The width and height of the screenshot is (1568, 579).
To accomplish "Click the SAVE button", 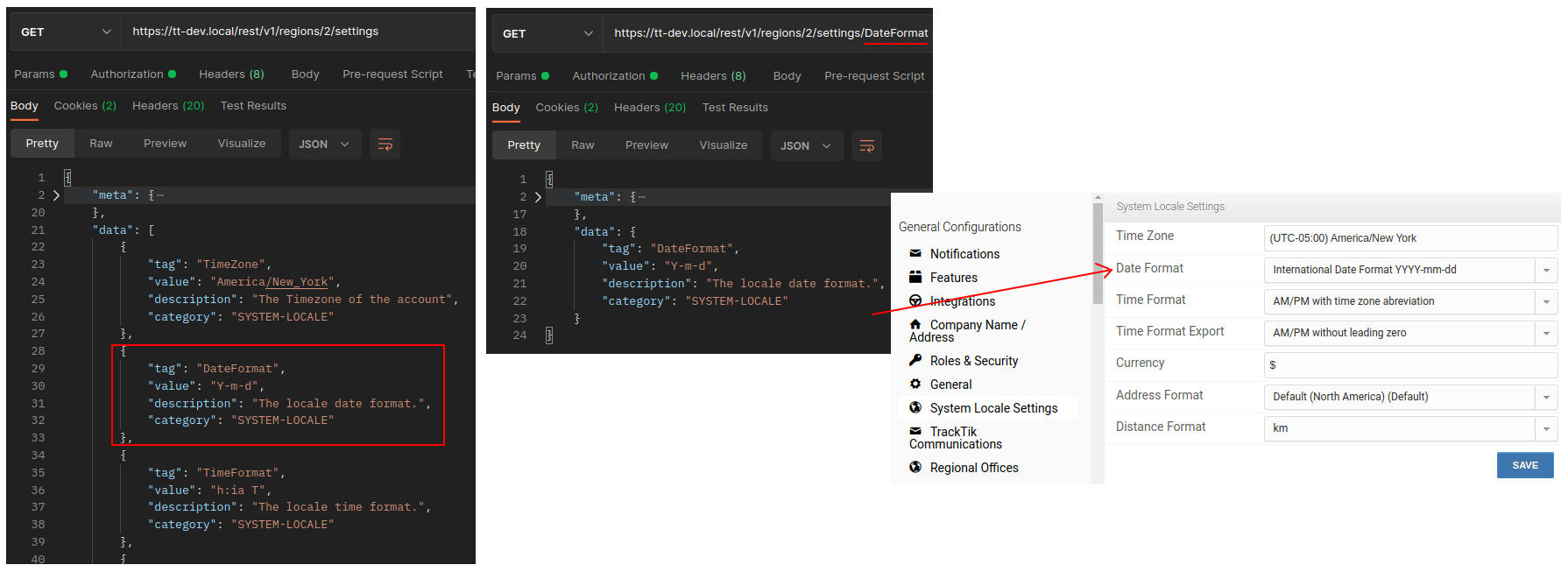I will pyautogui.click(x=1525, y=465).
